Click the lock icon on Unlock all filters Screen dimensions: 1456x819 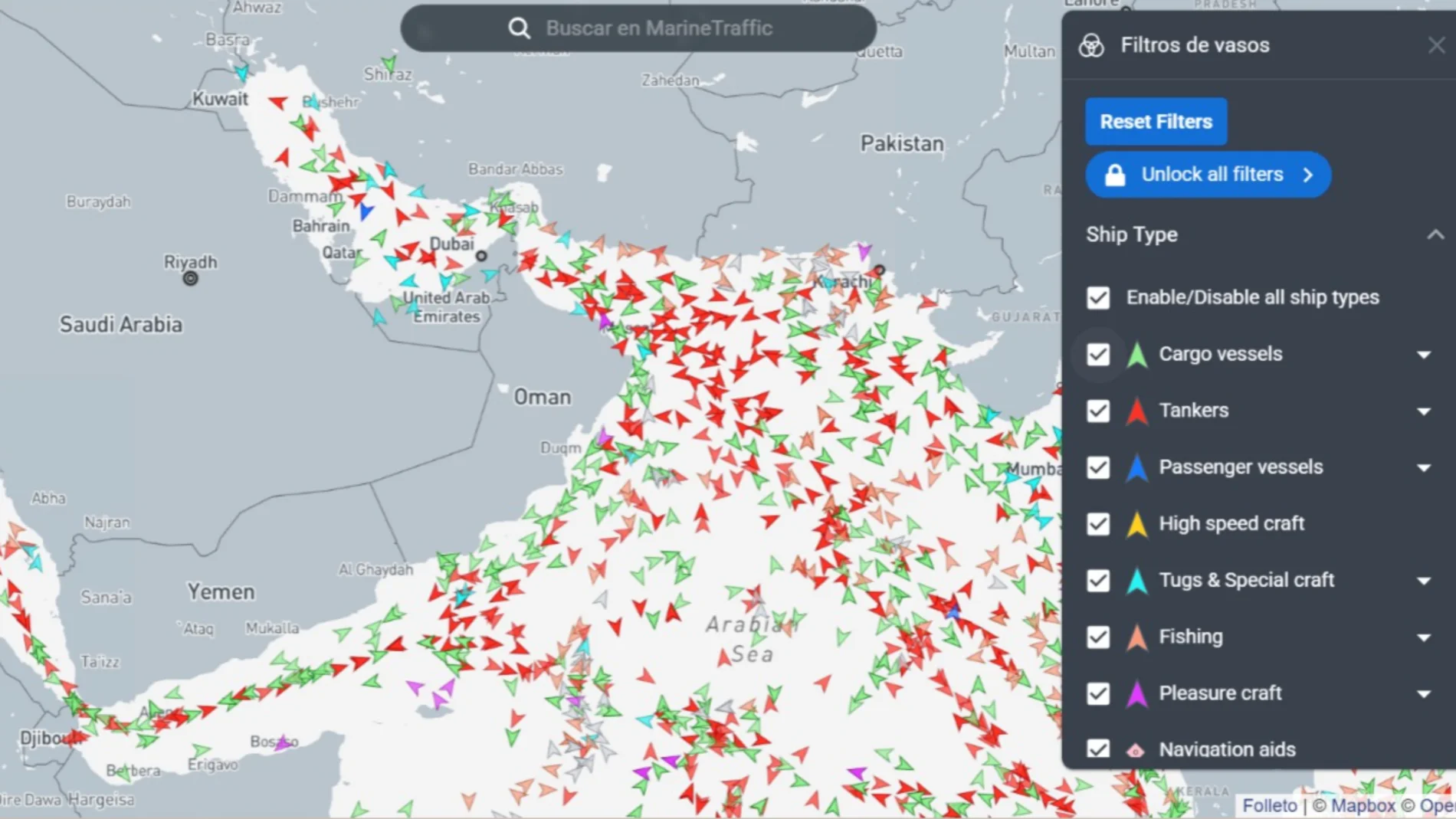1113,175
